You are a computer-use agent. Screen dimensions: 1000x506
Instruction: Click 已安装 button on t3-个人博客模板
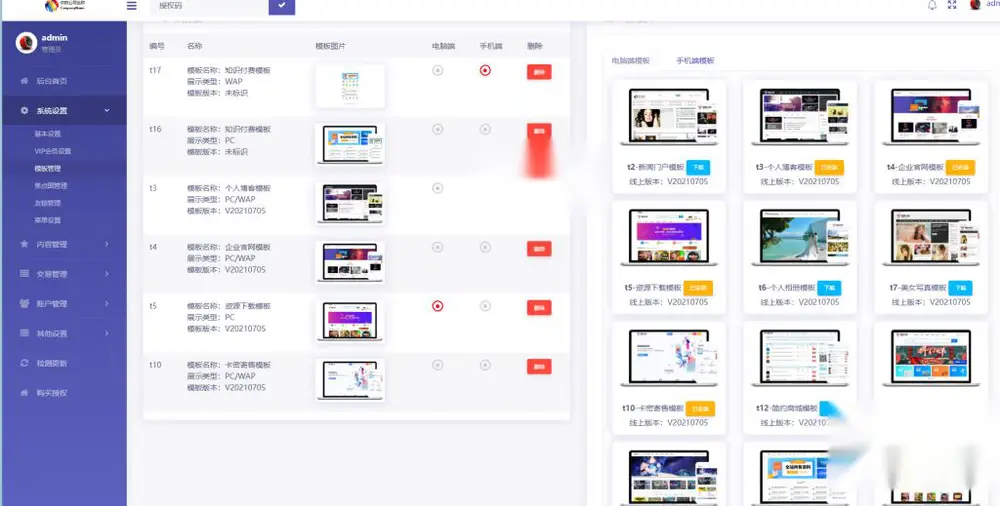coord(829,167)
